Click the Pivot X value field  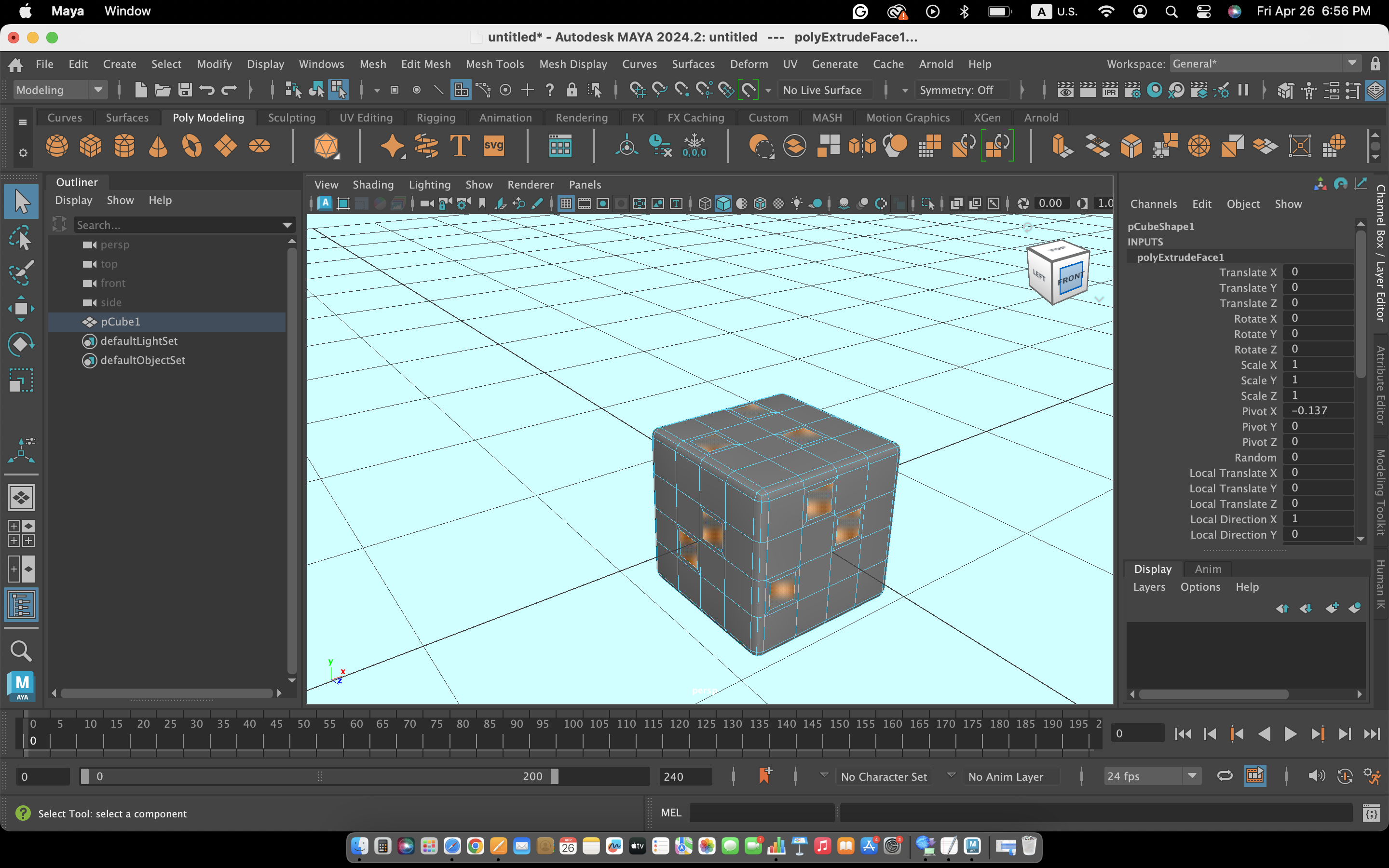click(1319, 411)
